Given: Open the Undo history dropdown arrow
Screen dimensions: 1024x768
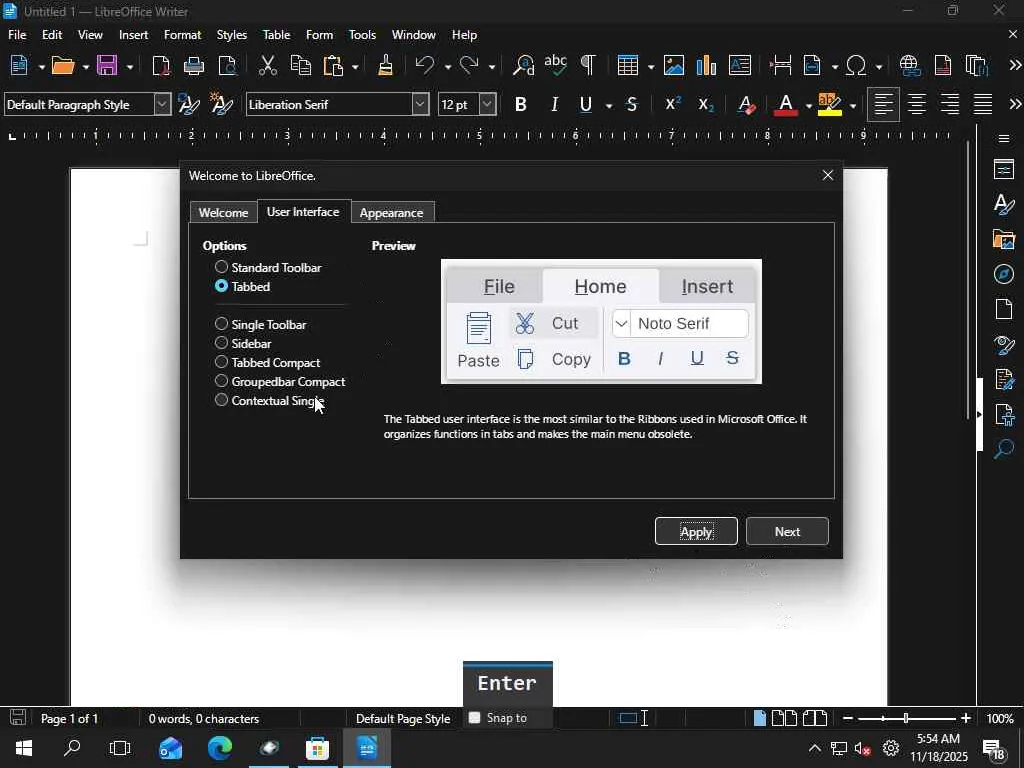Looking at the screenshot, I should point(447,67).
